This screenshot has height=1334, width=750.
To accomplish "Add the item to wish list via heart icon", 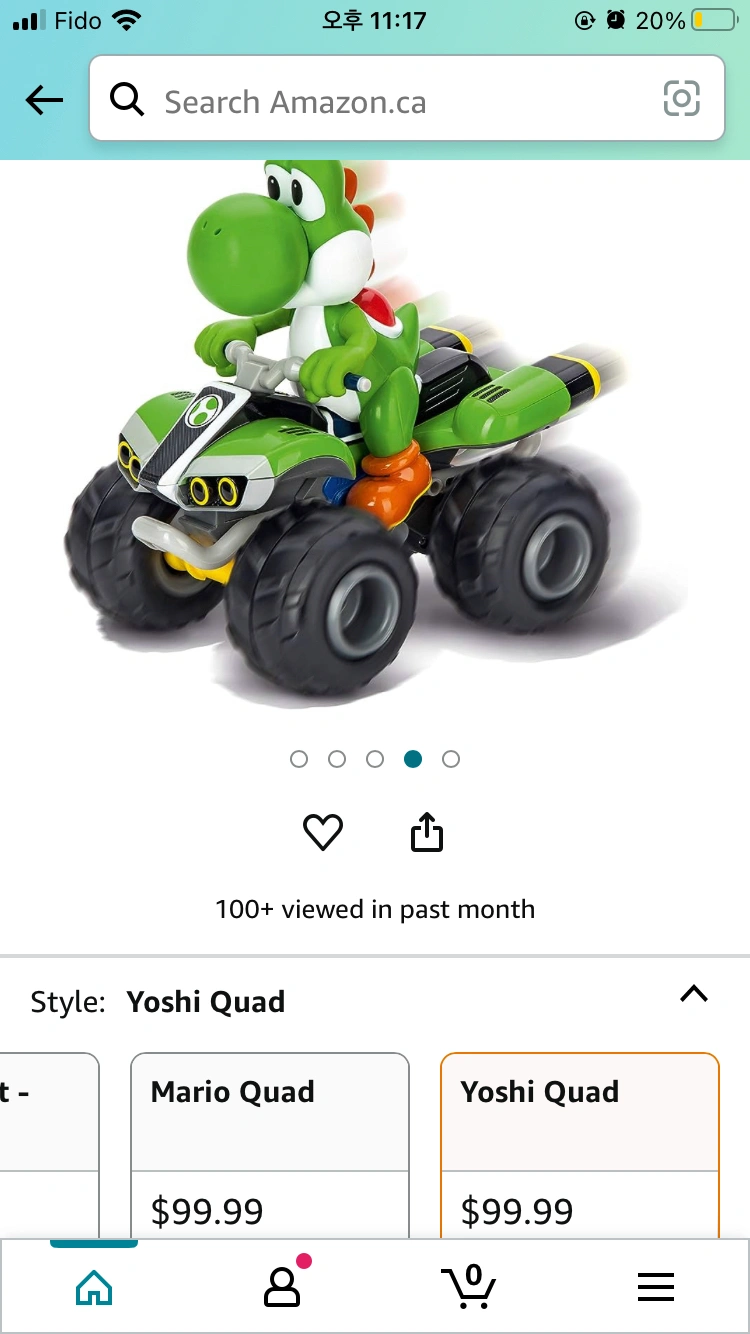I will [323, 832].
